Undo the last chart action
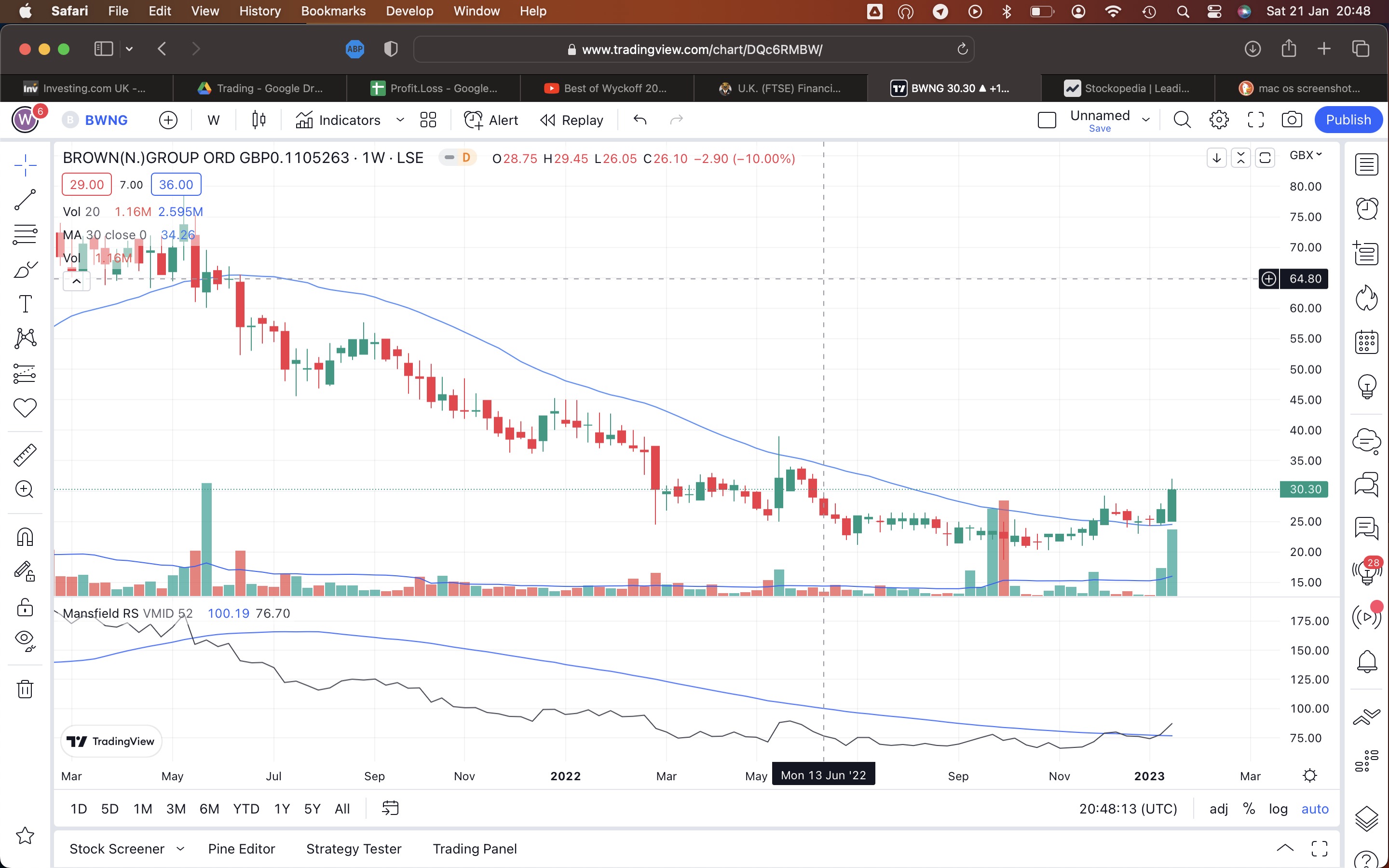 (640, 120)
